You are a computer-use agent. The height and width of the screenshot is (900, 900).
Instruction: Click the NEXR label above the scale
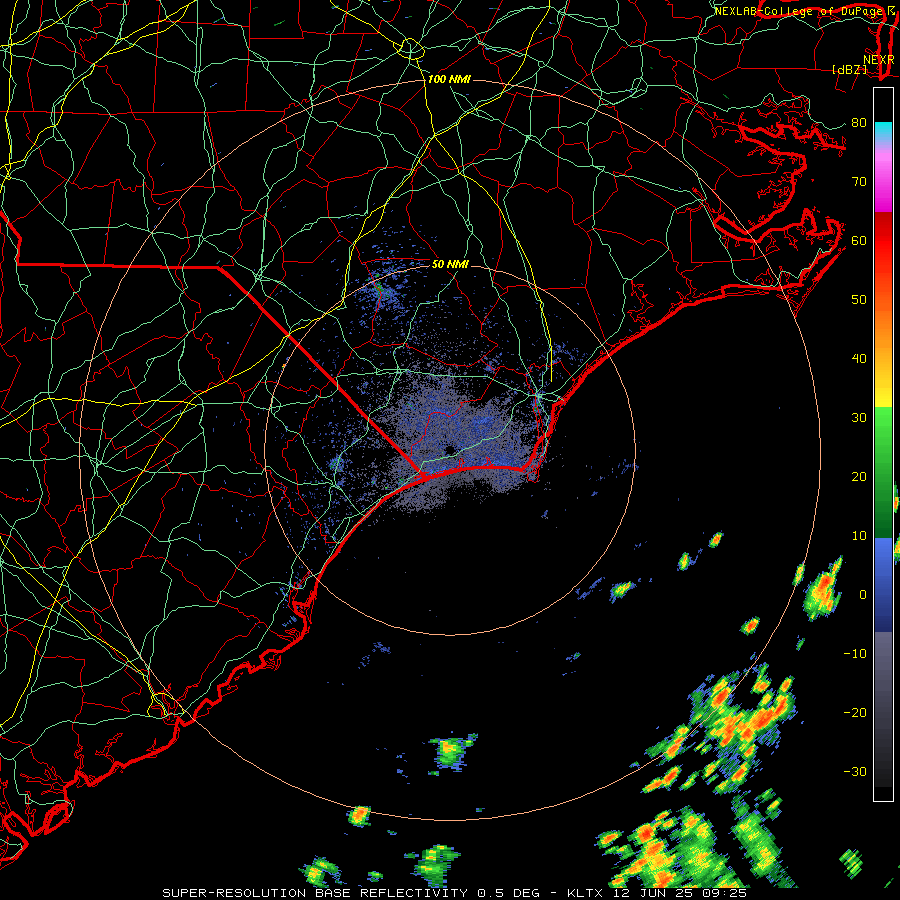pyautogui.click(x=879, y=60)
